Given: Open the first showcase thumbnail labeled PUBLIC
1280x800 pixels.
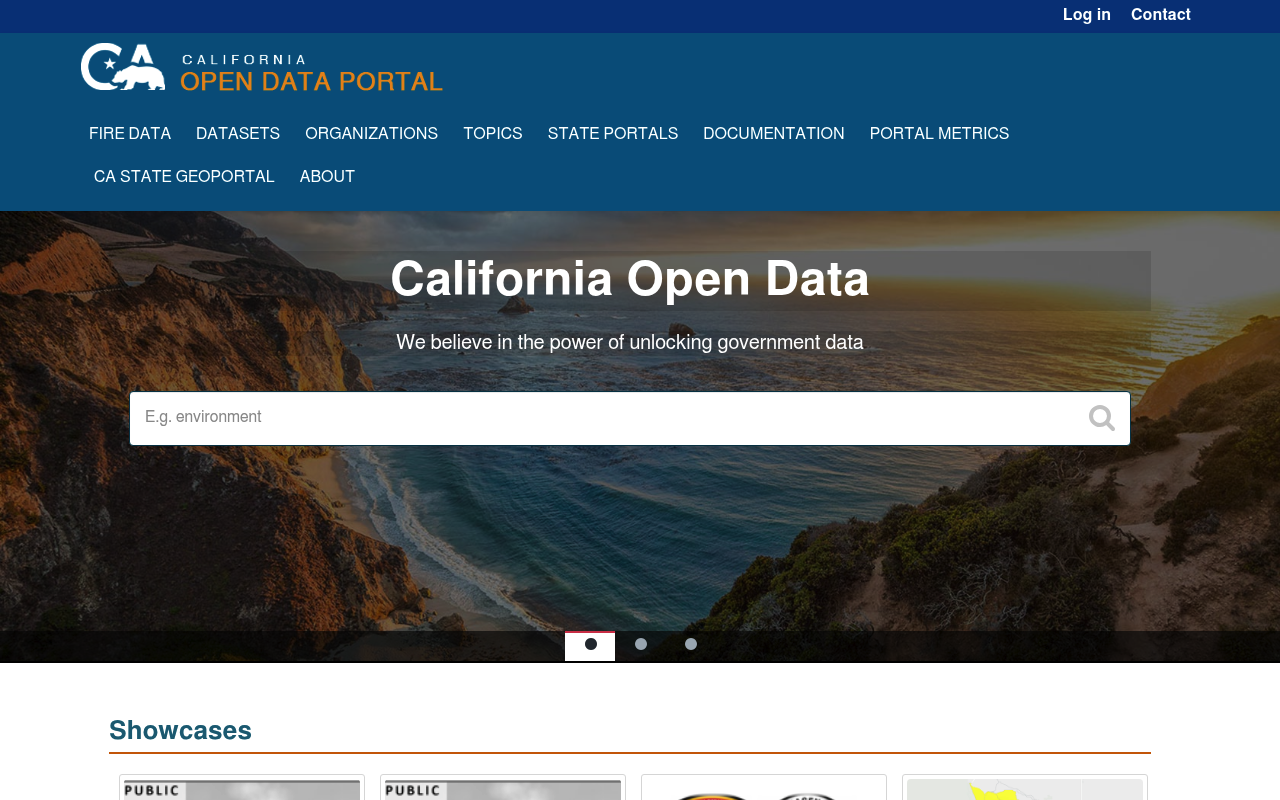Looking at the screenshot, I should pyautogui.click(x=242, y=789).
